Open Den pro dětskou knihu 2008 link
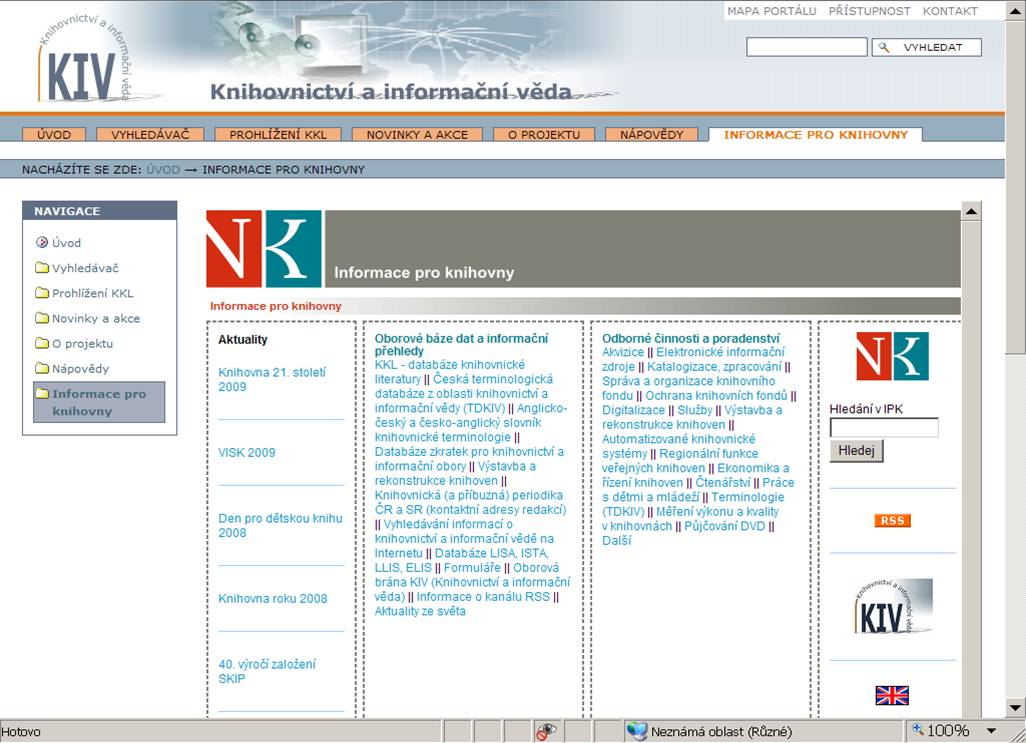This screenshot has height=743, width=1026. 280,525
